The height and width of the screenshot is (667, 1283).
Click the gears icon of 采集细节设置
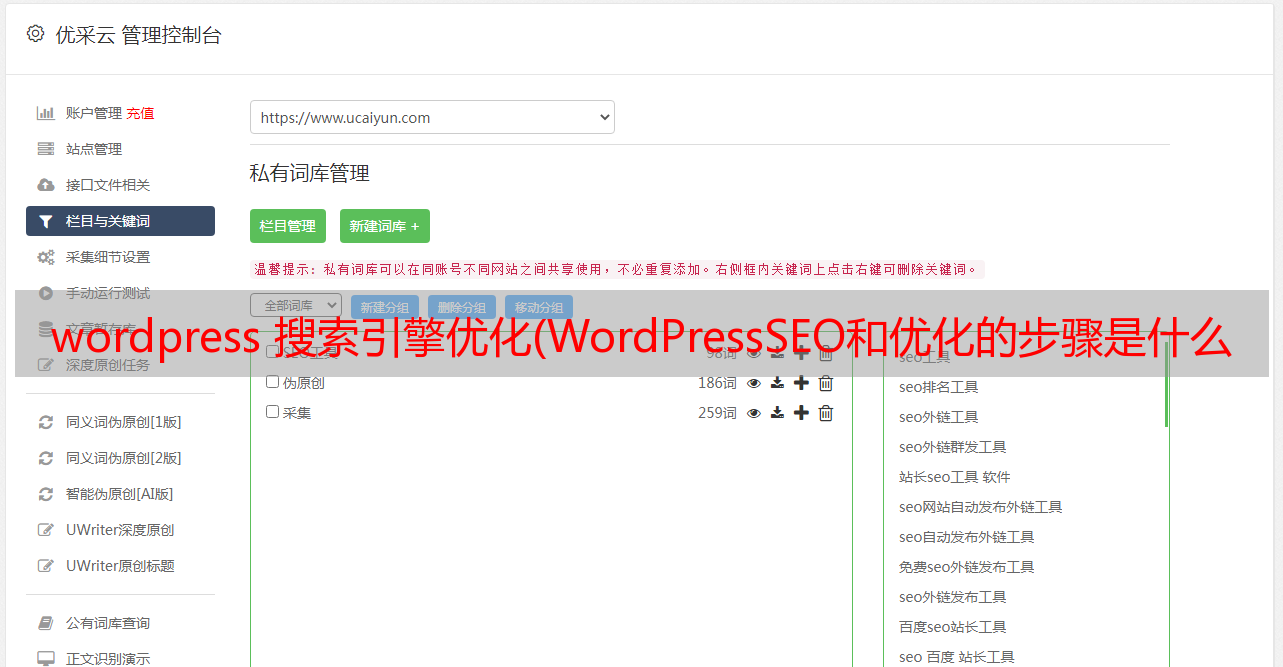(x=45, y=257)
